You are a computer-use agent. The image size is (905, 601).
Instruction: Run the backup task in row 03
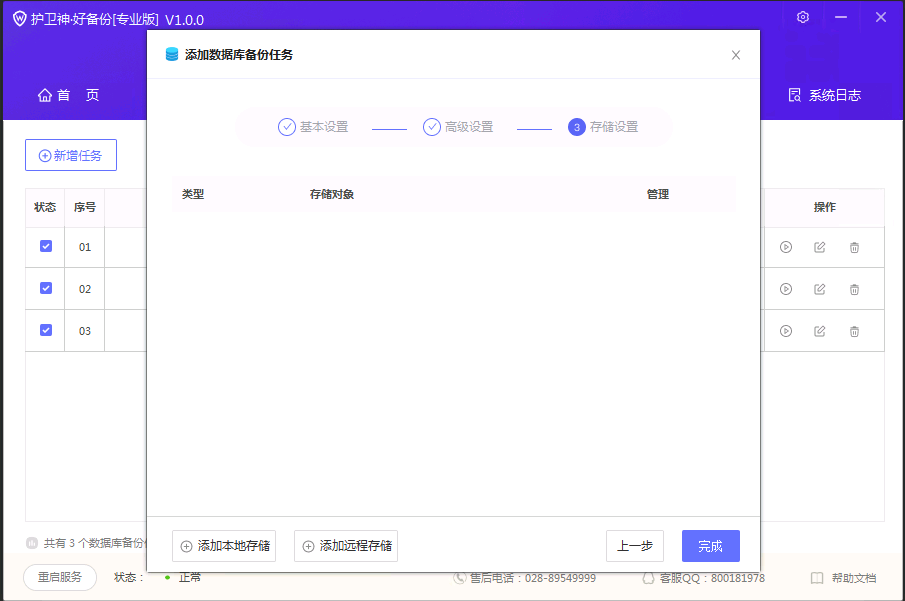pyautogui.click(x=786, y=331)
